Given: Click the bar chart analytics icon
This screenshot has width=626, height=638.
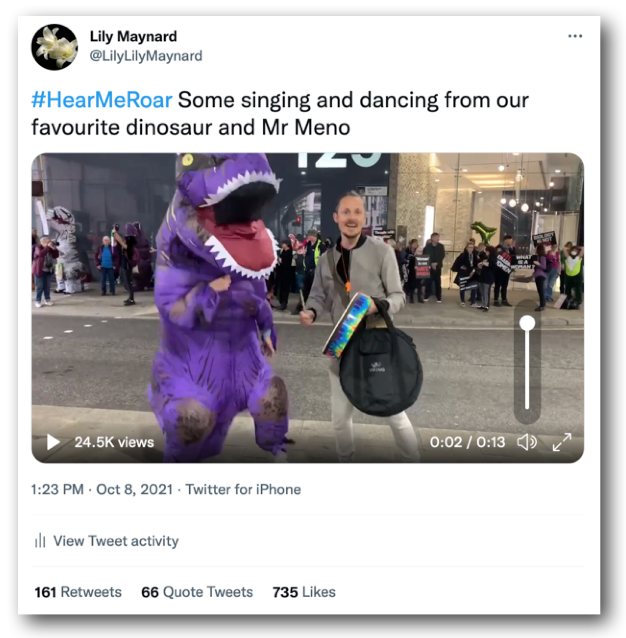Looking at the screenshot, I should 41,541.
